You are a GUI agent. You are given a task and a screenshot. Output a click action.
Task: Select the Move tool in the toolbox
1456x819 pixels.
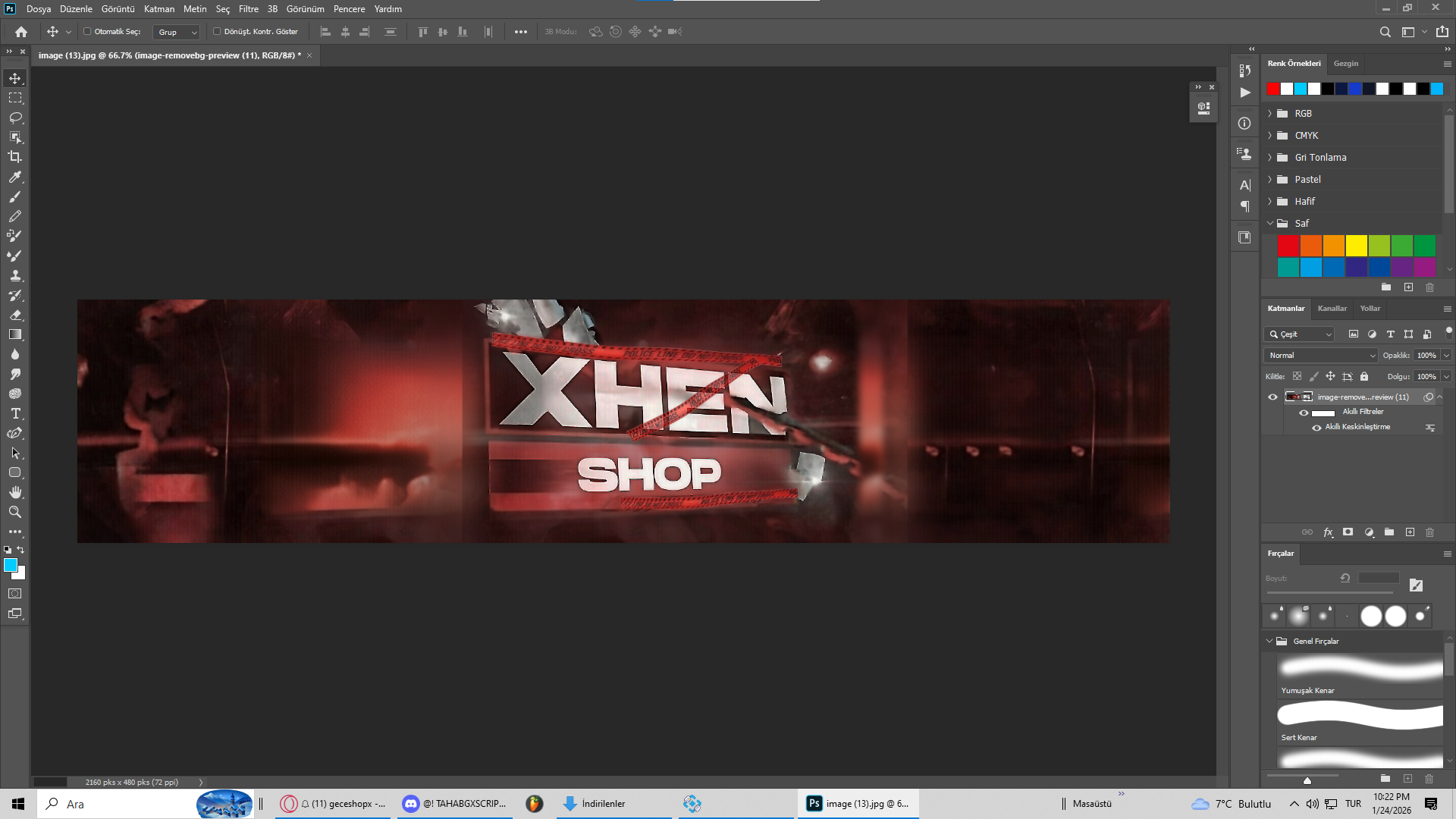click(15, 78)
